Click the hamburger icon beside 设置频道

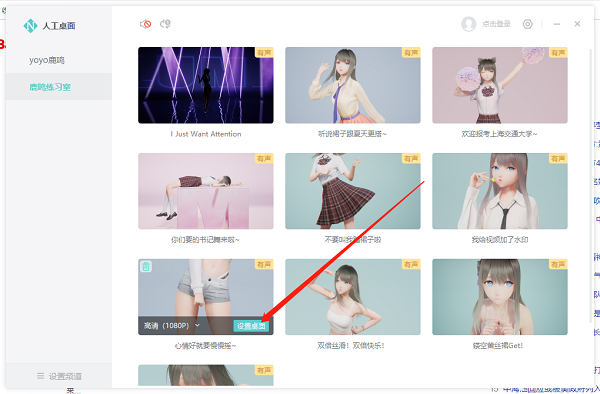coord(41,376)
